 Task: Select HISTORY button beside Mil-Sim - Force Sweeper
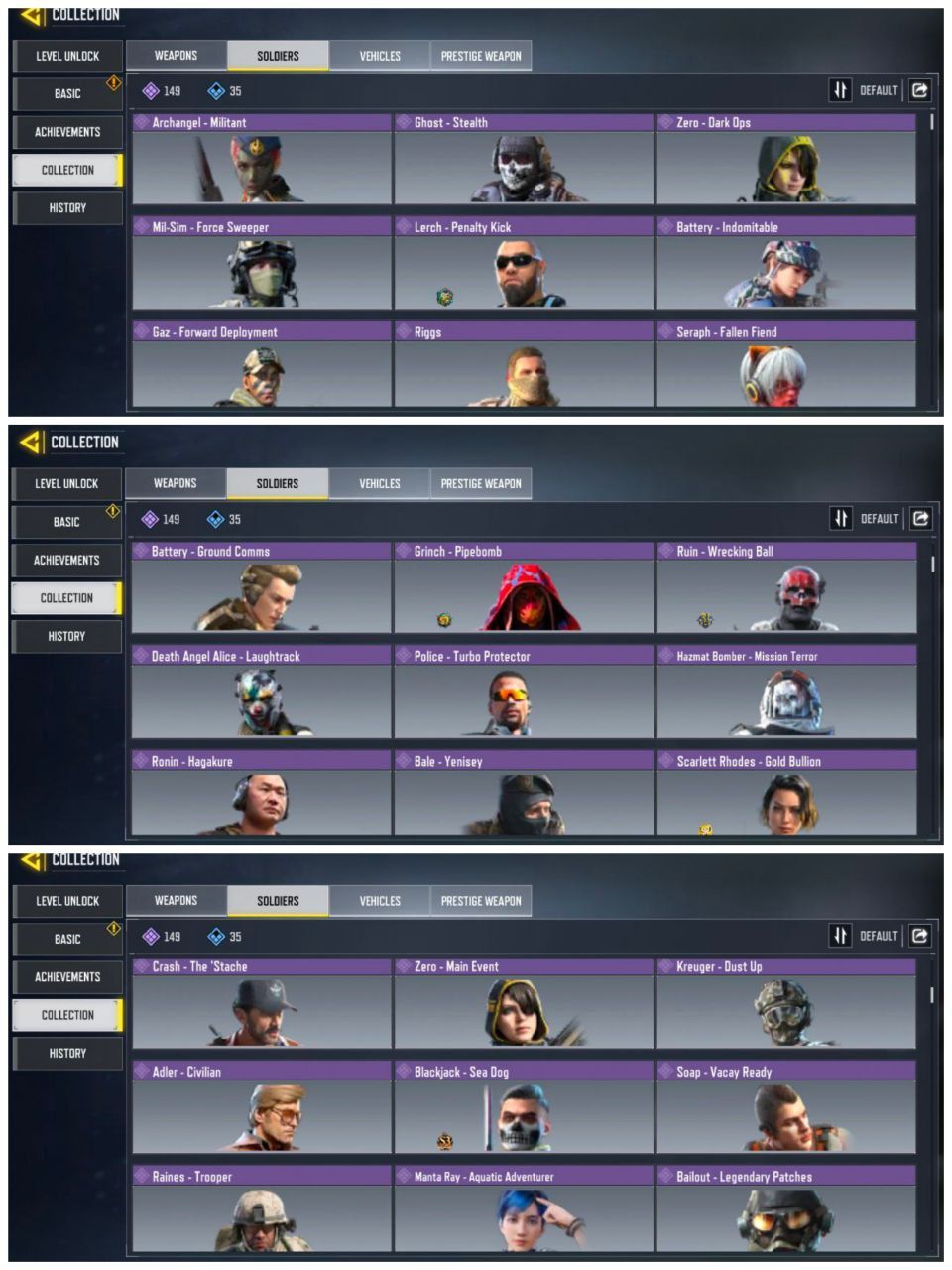coord(67,207)
